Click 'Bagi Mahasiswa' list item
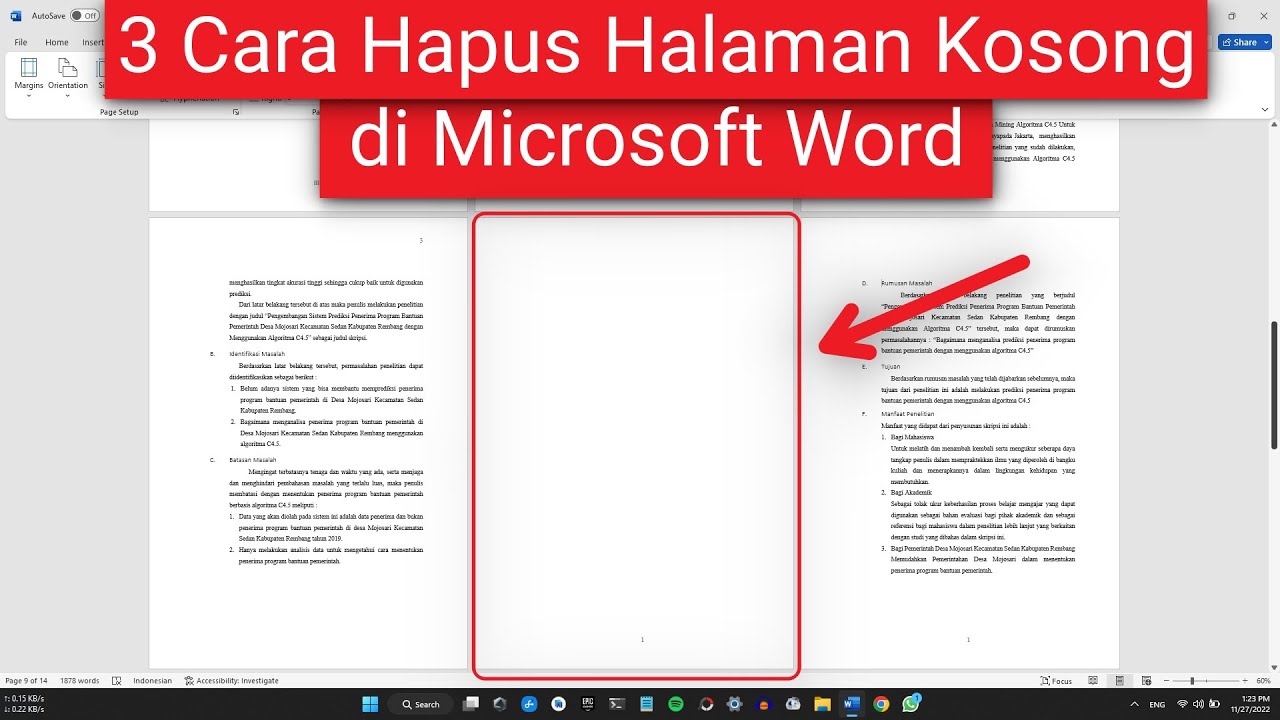This screenshot has height=720, width=1280. coord(912,437)
